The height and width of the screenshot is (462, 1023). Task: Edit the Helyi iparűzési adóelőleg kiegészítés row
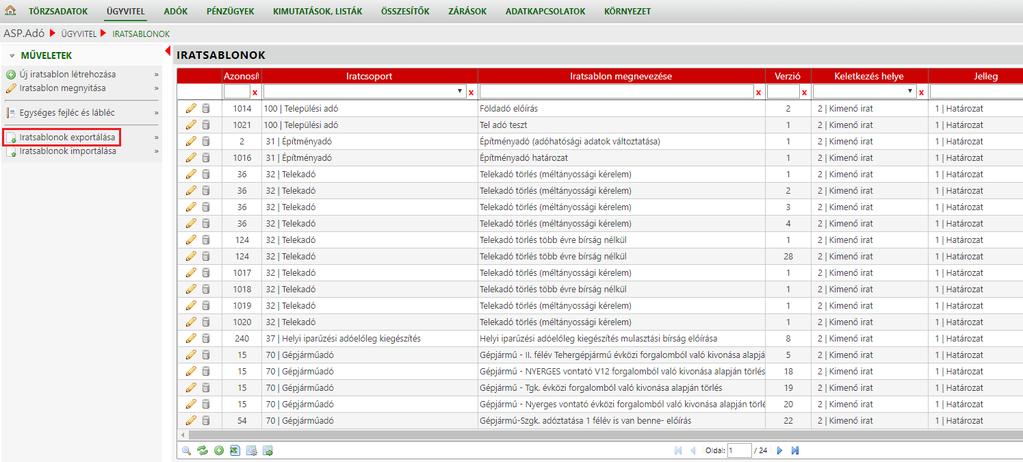tap(191, 339)
